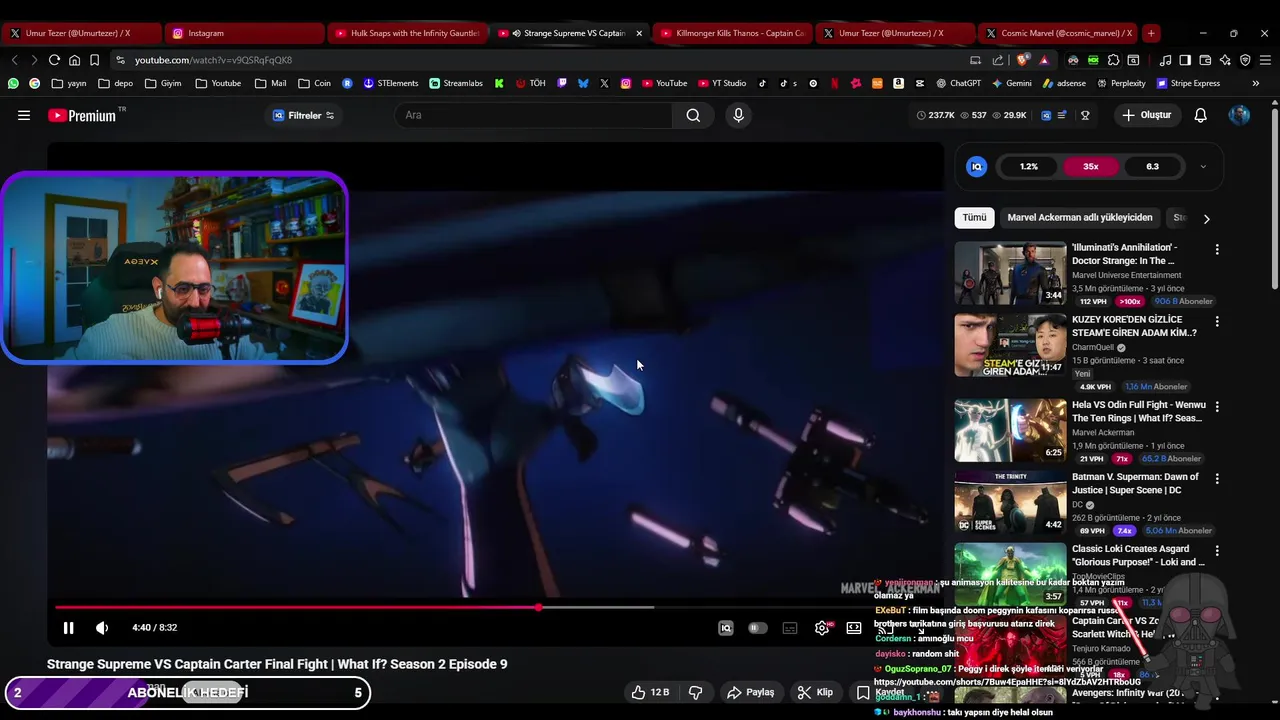The width and height of the screenshot is (1280, 720).
Task: Click the Brave Shields lion icon
Action: tap(1022, 60)
